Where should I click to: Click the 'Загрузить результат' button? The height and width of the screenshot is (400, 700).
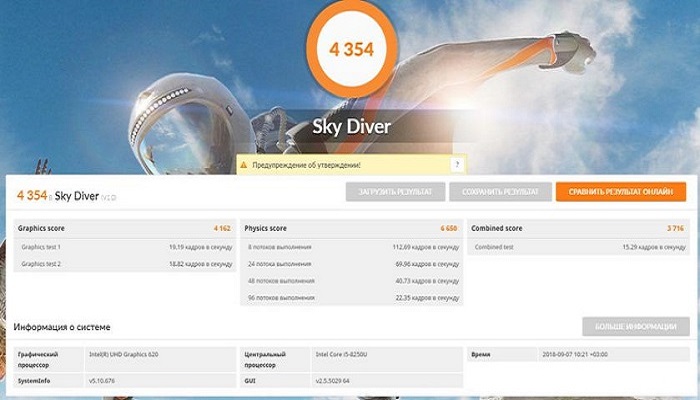click(395, 192)
